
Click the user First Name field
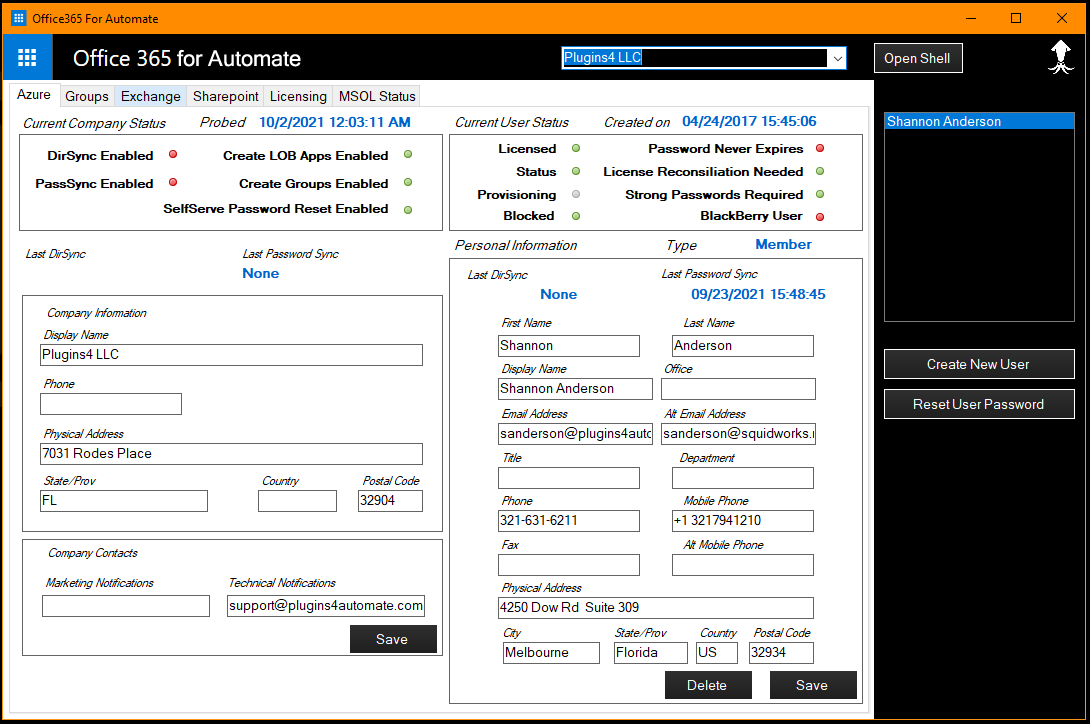pos(569,346)
